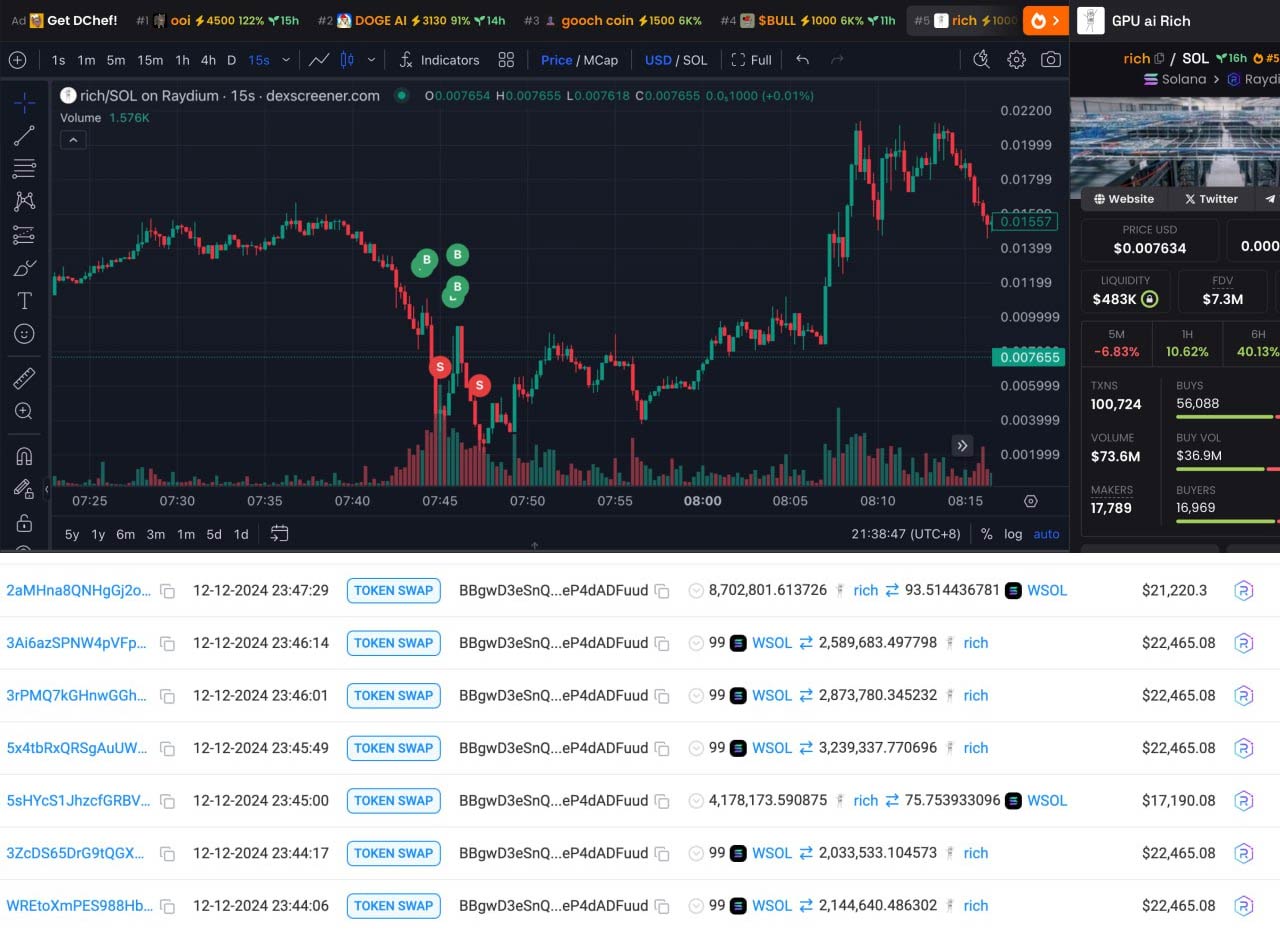Select the 1h timeframe
The width and height of the screenshot is (1280, 931).
click(x=182, y=60)
